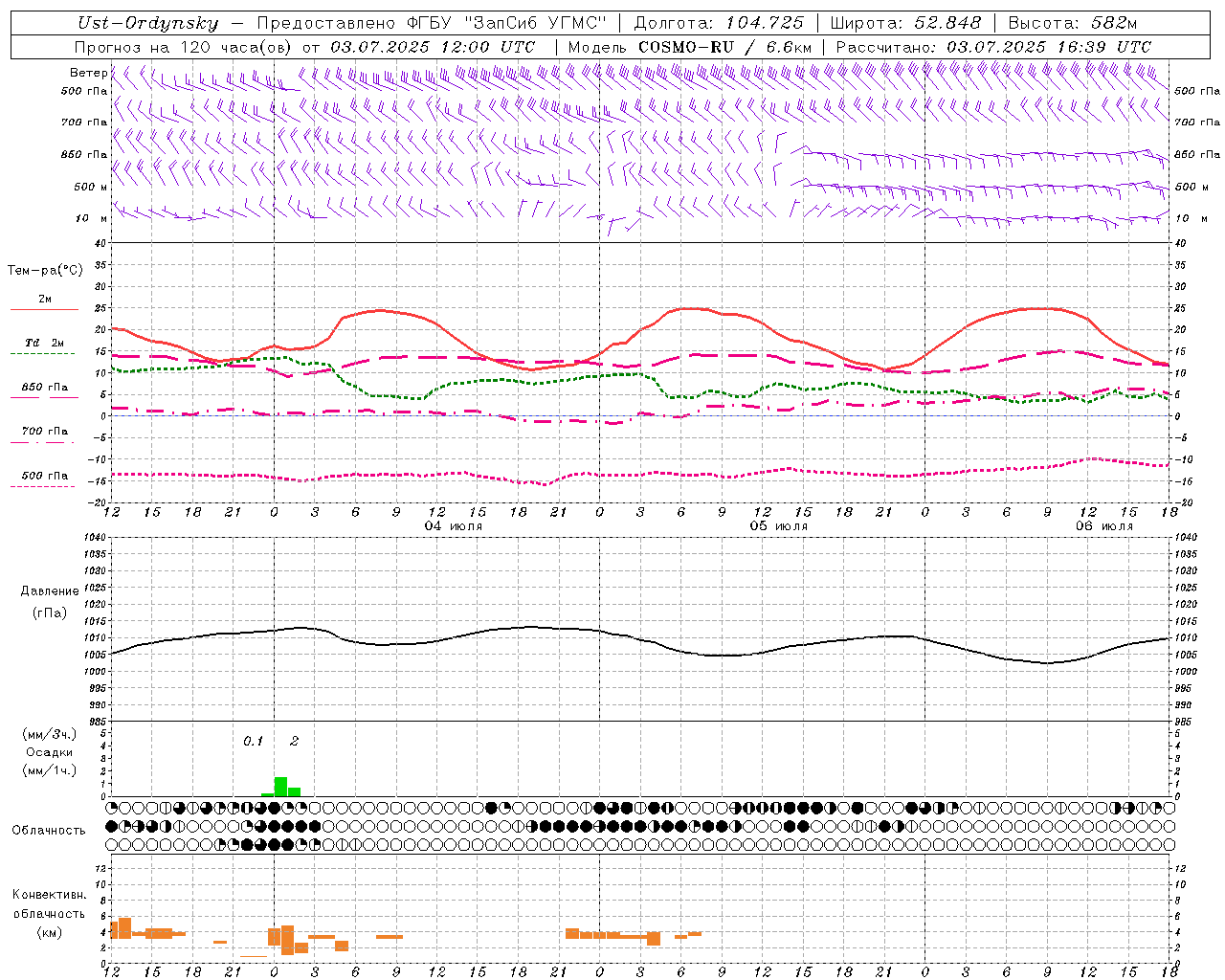1225x980 pixels.
Task: Click the 'Тем-ра(°C)' axis label
Action: coord(45,271)
